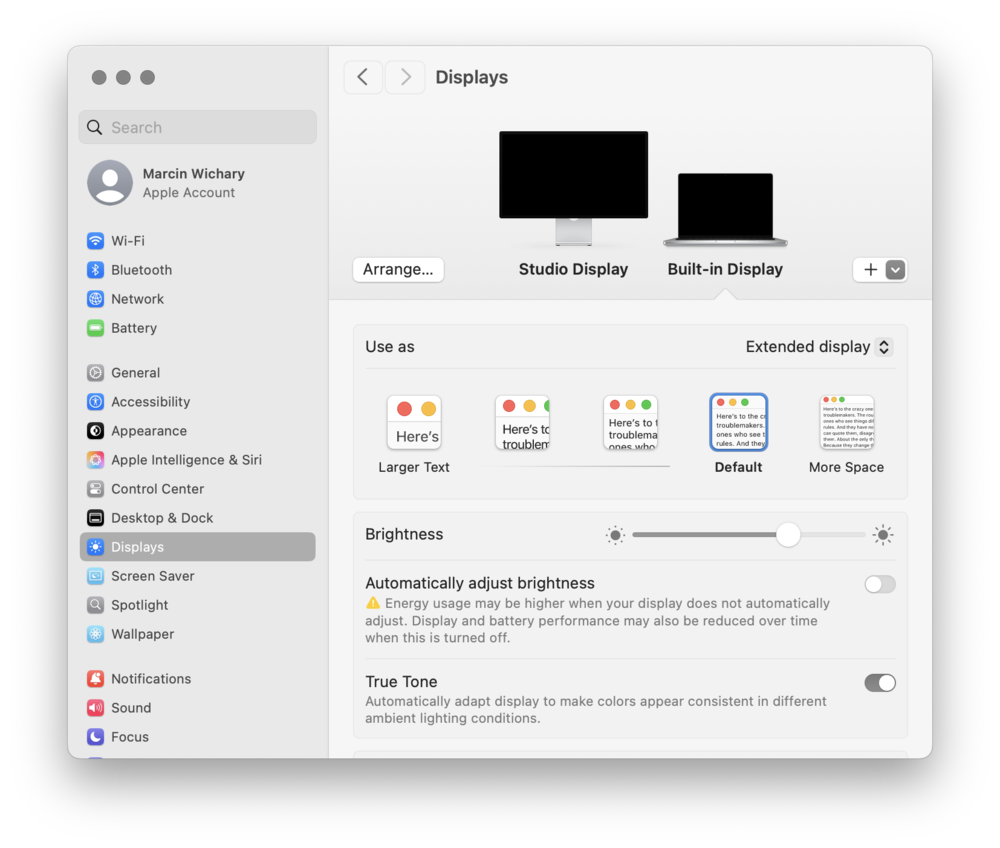Click the Displays sun icon in sidebar
This screenshot has height=848, width=1000.
[x=96, y=547]
